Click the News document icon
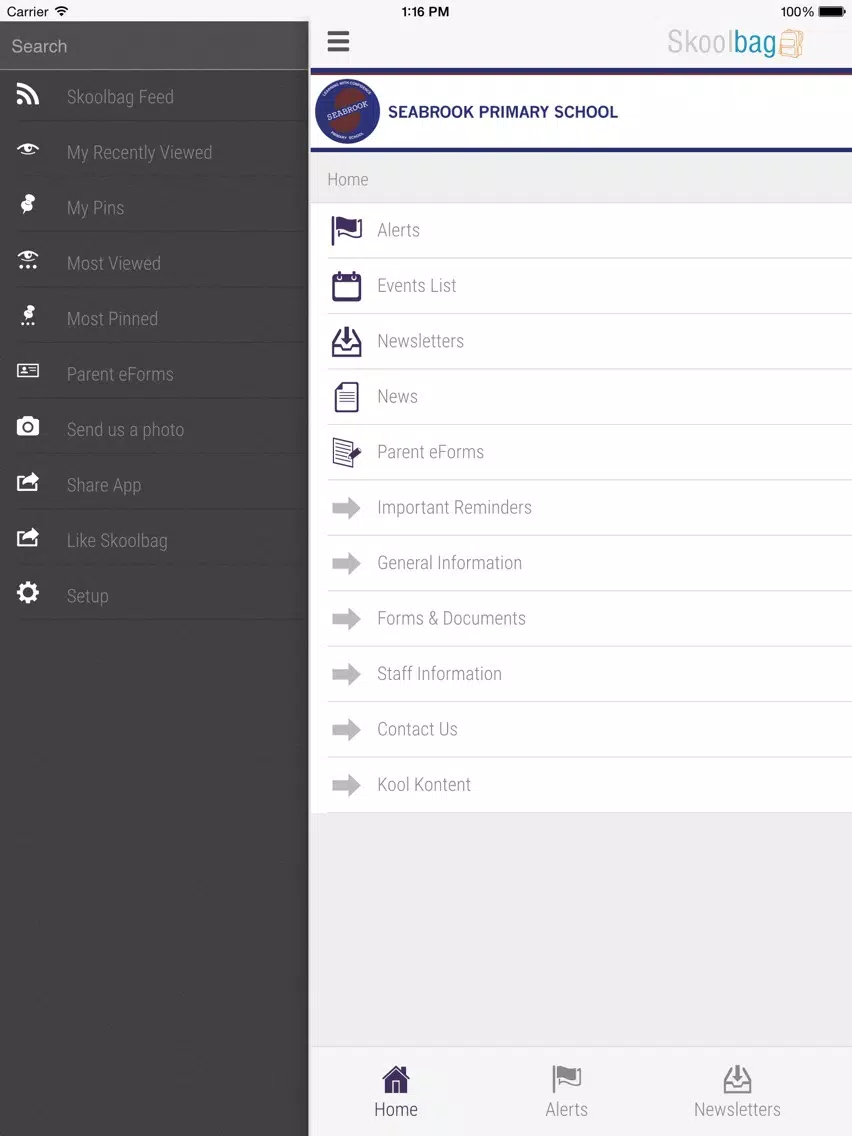The width and height of the screenshot is (852, 1136). (x=346, y=397)
